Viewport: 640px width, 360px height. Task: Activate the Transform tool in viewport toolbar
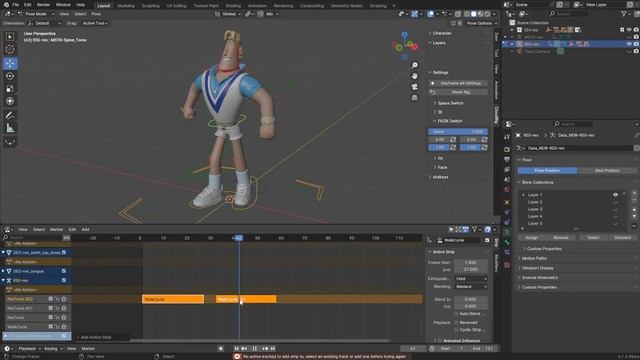point(10,101)
